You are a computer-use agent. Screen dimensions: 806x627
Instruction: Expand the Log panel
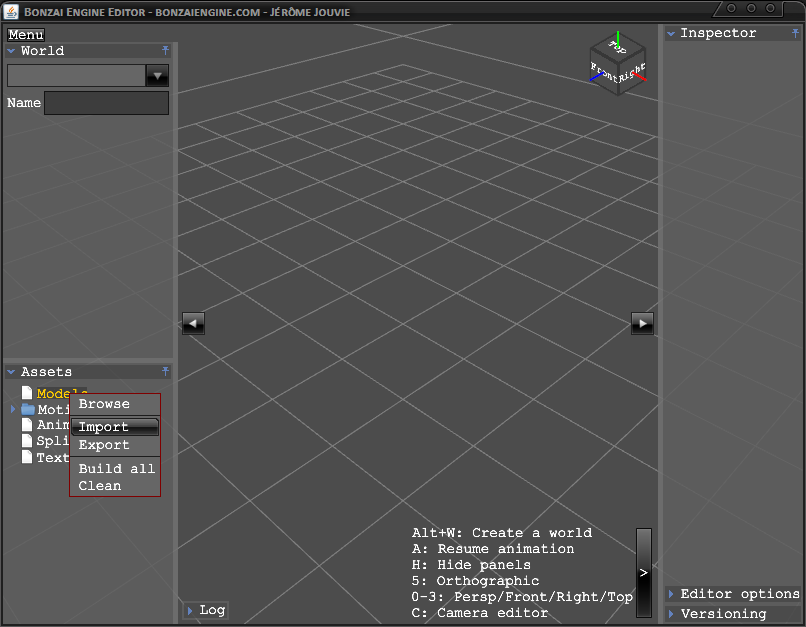pos(205,610)
